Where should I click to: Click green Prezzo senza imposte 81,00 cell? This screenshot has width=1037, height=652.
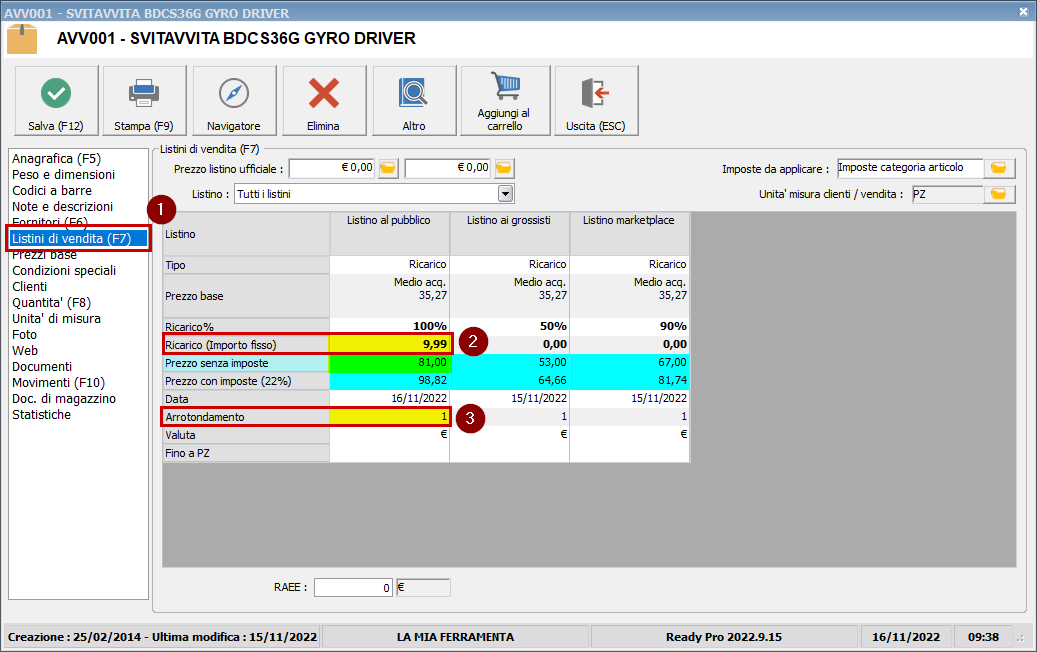coord(390,363)
